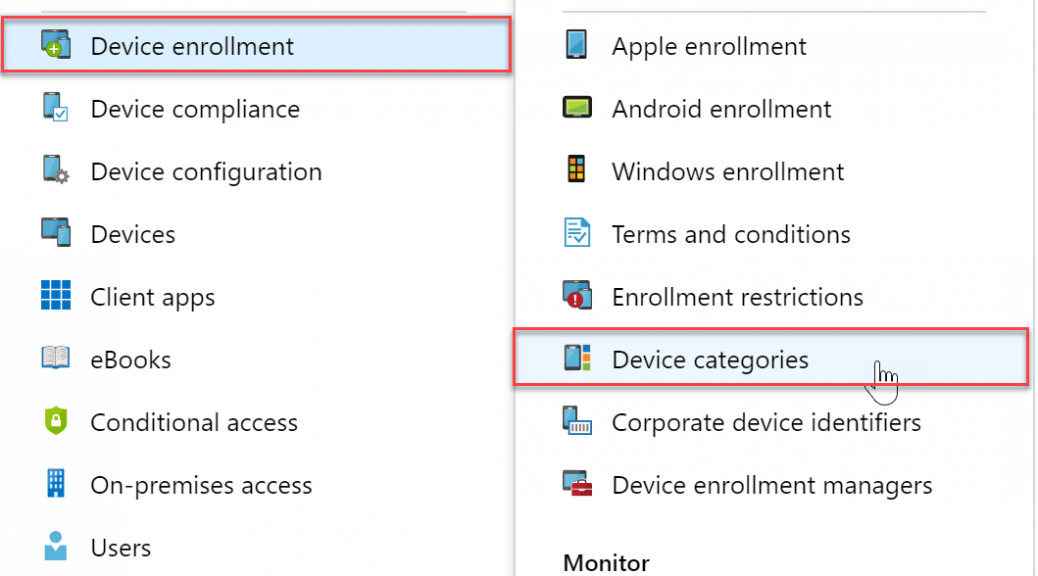Click the Device compliance checkmark icon
This screenshot has height=576, width=1038.
(x=56, y=108)
